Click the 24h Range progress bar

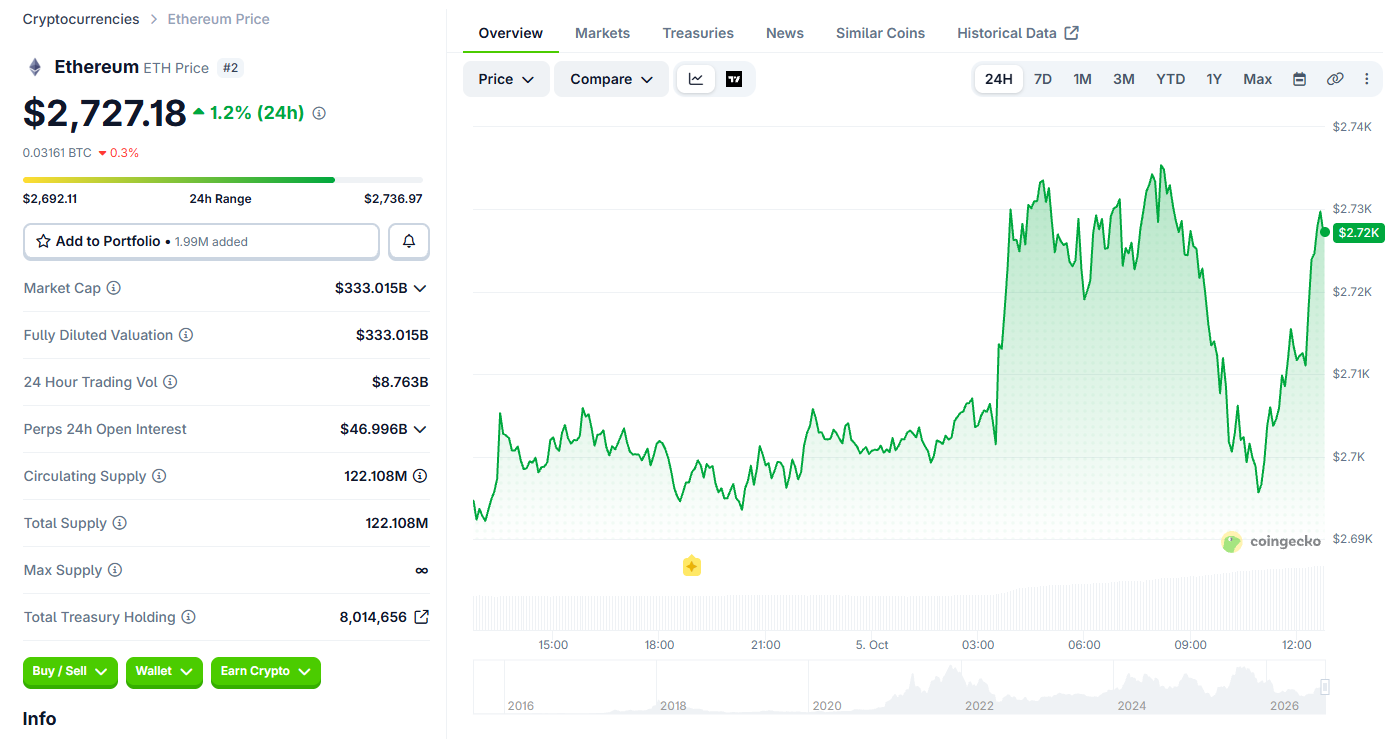(x=223, y=180)
